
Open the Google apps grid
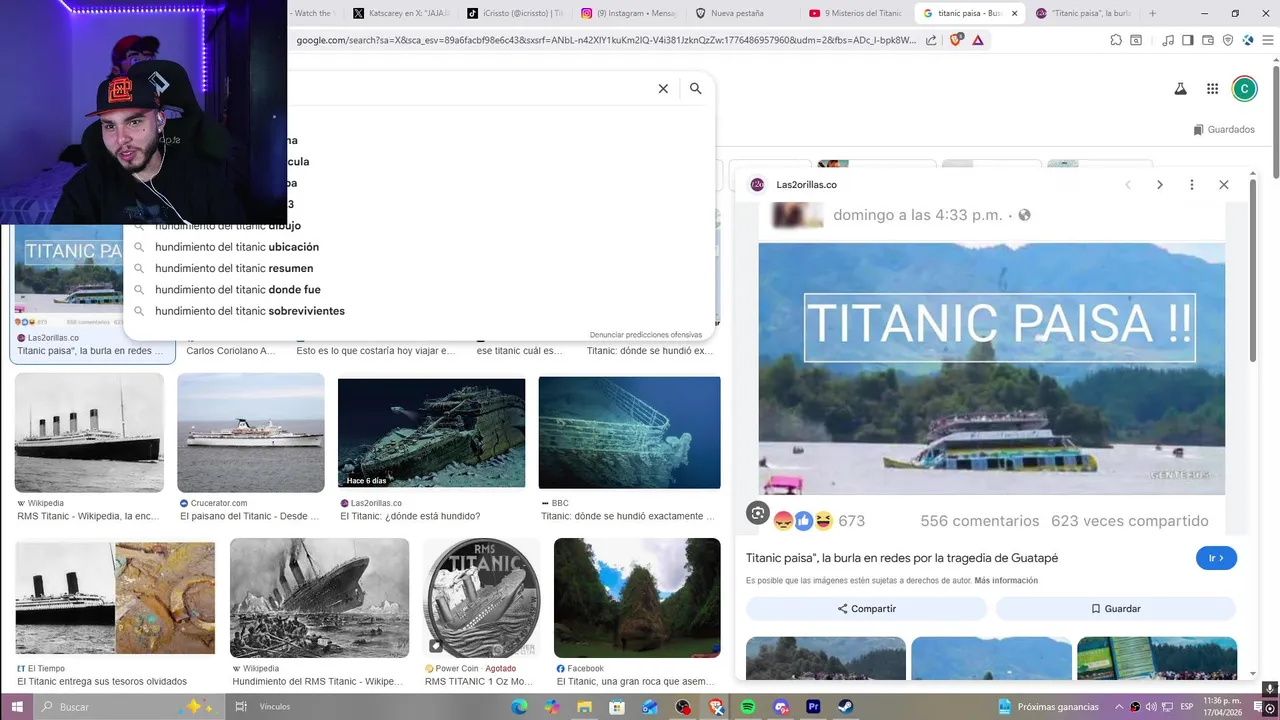click(1212, 89)
